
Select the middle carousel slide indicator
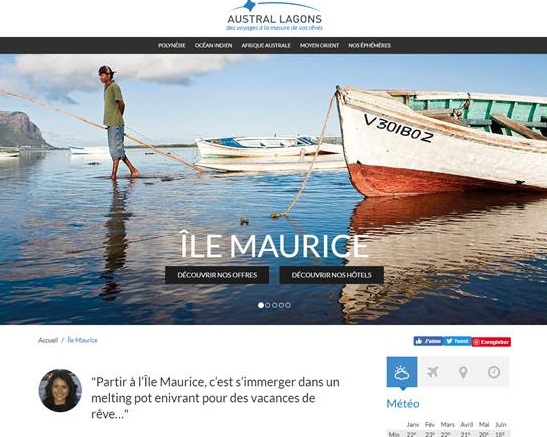point(275,305)
